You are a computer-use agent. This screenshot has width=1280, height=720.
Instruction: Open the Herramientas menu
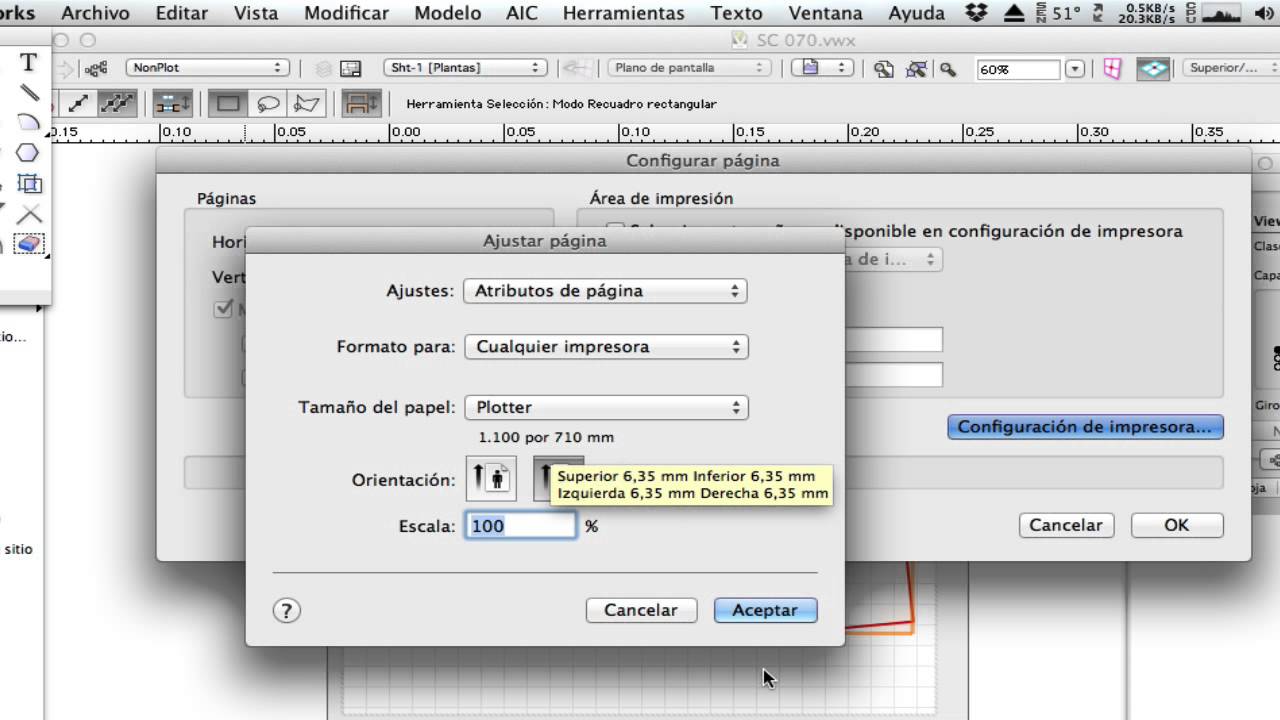pos(624,13)
